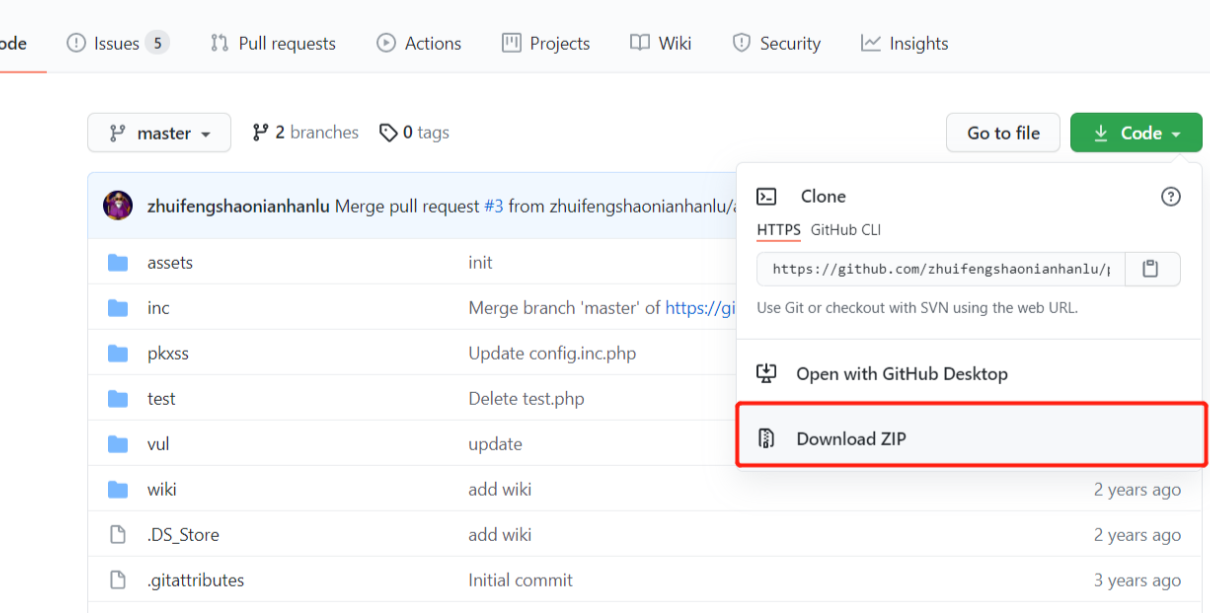Switch to the GitHub CLI clone tab
This screenshot has height=613, width=1210.
coord(846,230)
